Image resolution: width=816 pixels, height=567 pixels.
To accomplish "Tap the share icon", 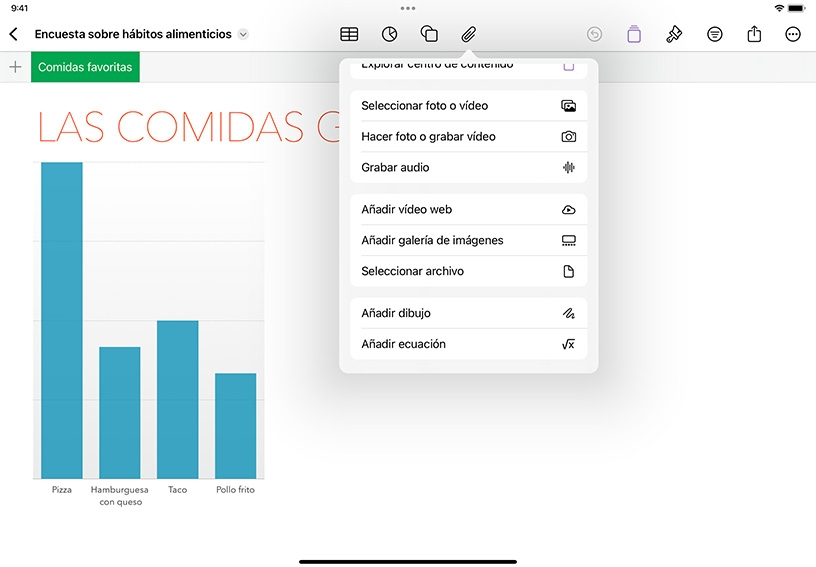I will click(x=754, y=34).
